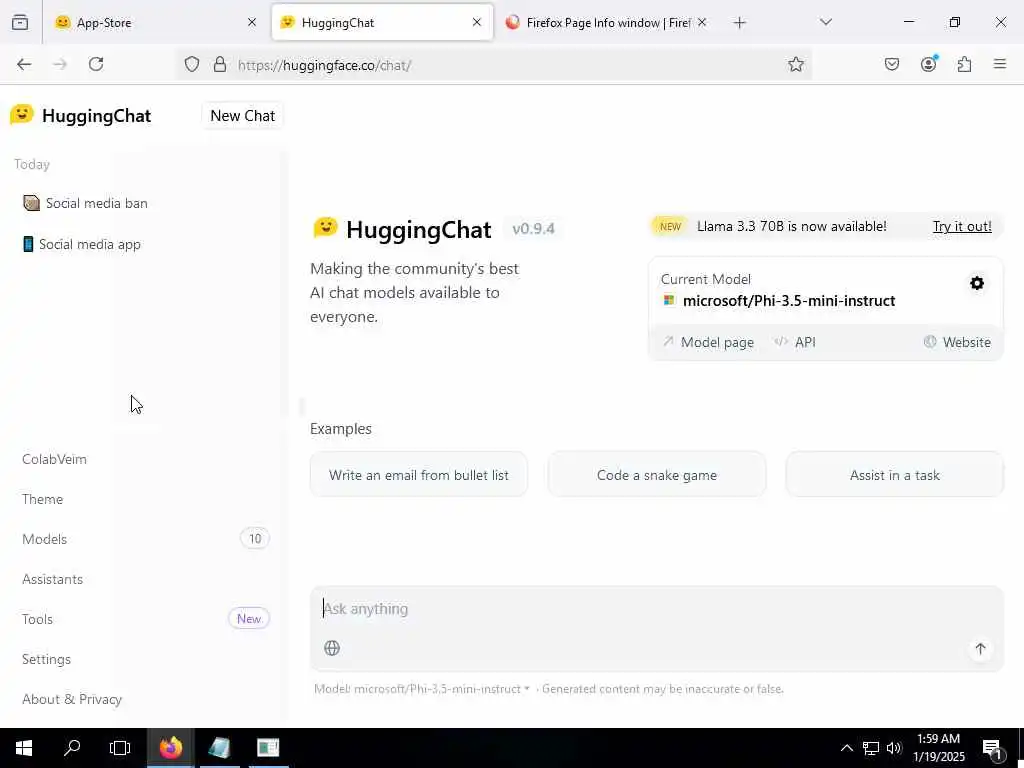Open the notepad-like taskbar app icon

tap(219, 748)
